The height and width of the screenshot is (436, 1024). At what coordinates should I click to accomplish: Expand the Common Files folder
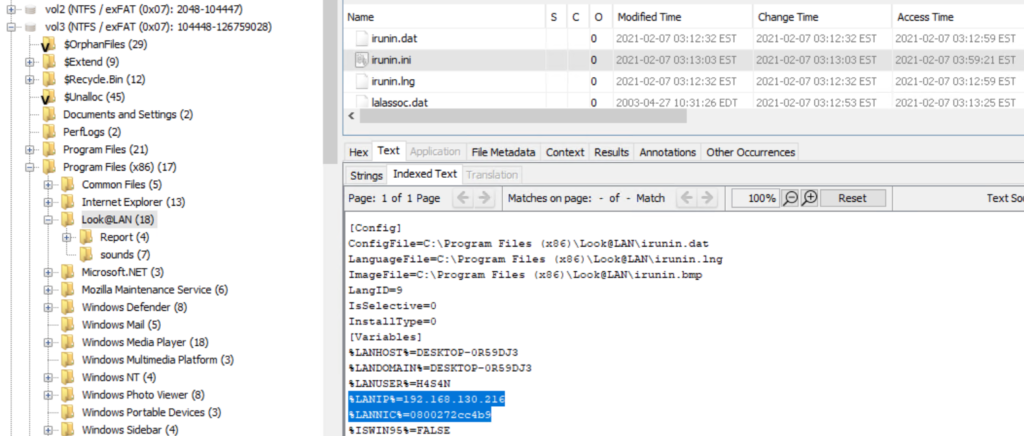click(48, 185)
